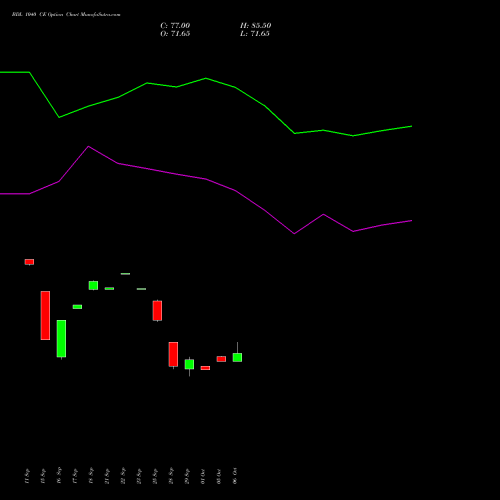Click the green candle above the 06 Oct label
Screen dimensions: 500x500
point(237,357)
